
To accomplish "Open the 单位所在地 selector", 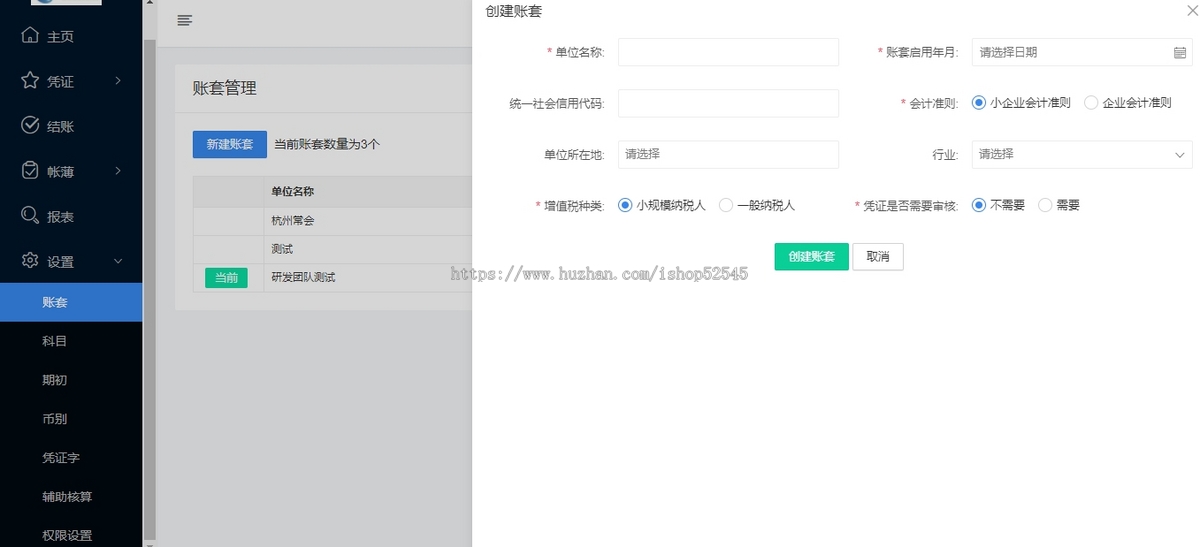I will pos(728,154).
